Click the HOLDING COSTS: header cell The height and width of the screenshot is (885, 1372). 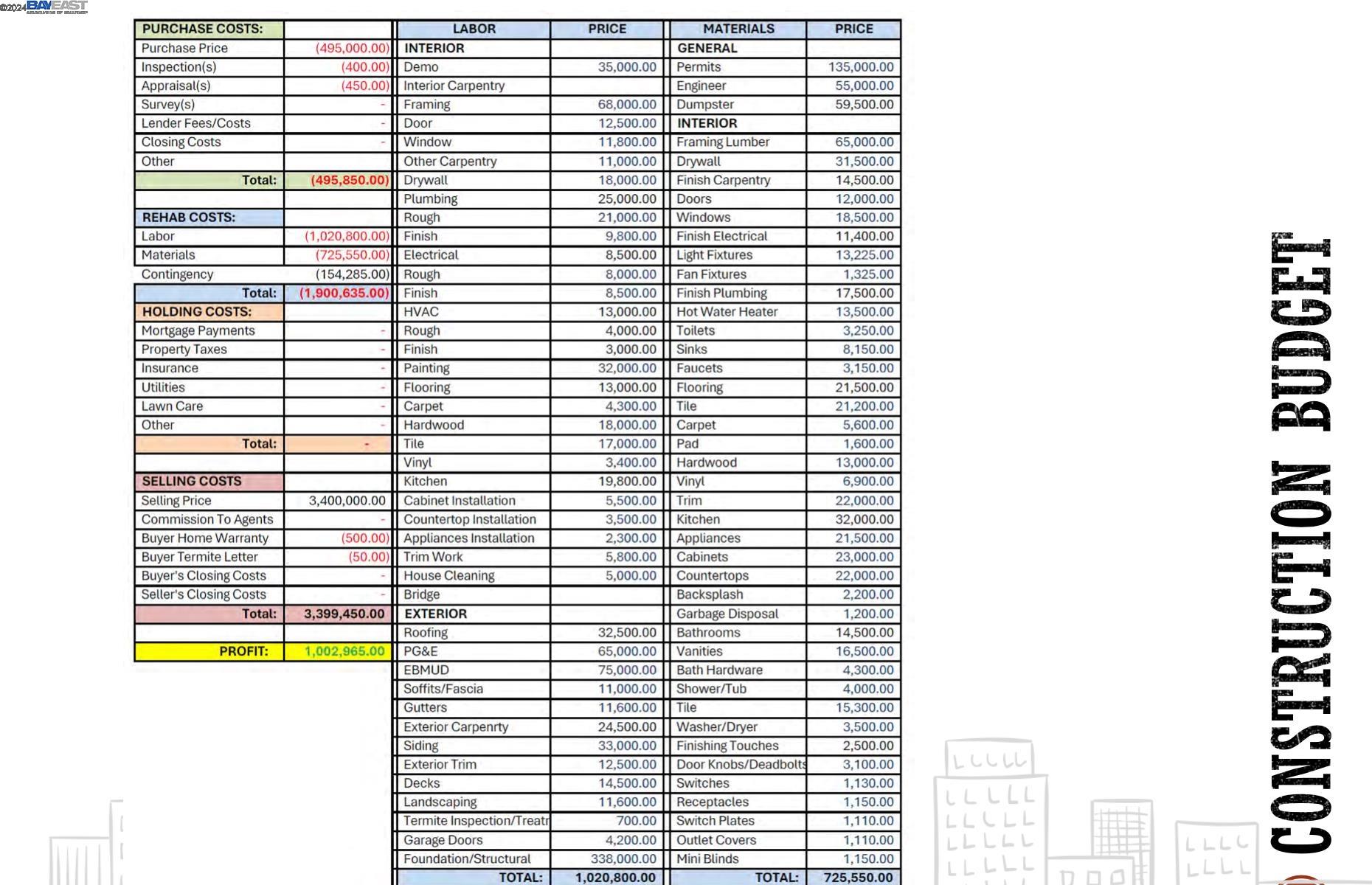click(209, 312)
